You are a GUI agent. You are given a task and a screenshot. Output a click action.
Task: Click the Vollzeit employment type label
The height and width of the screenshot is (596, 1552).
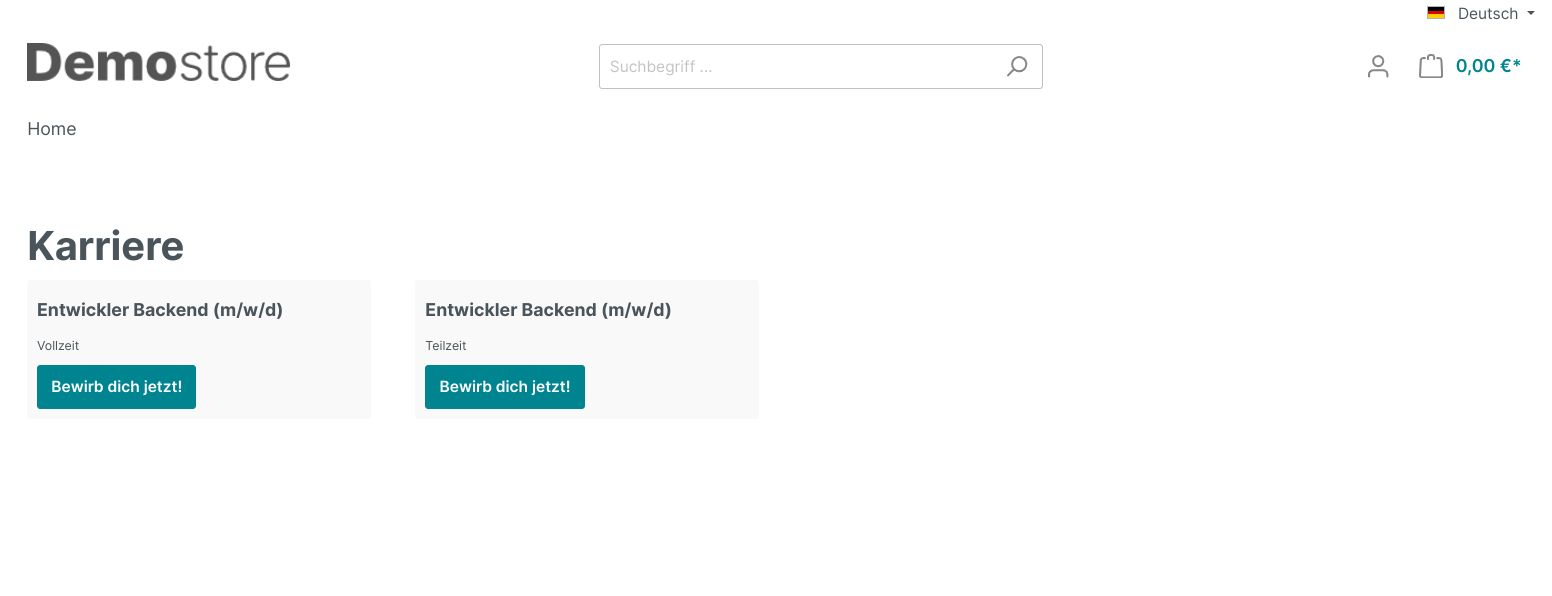point(58,346)
